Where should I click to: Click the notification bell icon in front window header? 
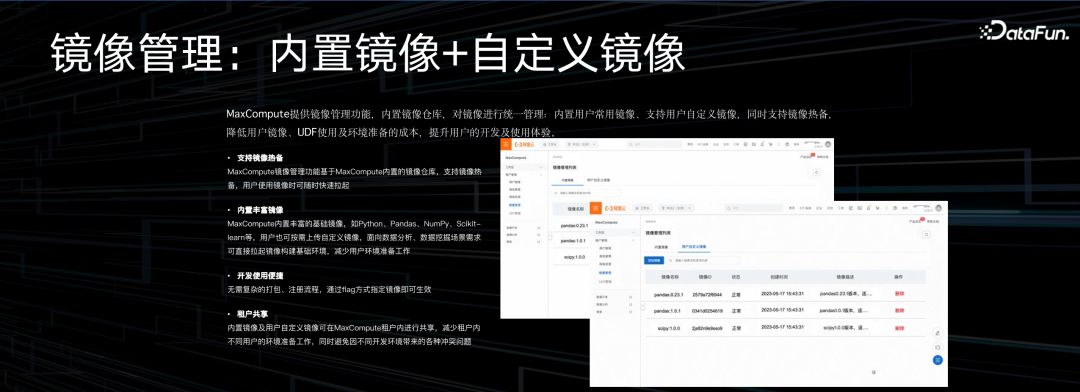pyautogui.click(x=869, y=208)
